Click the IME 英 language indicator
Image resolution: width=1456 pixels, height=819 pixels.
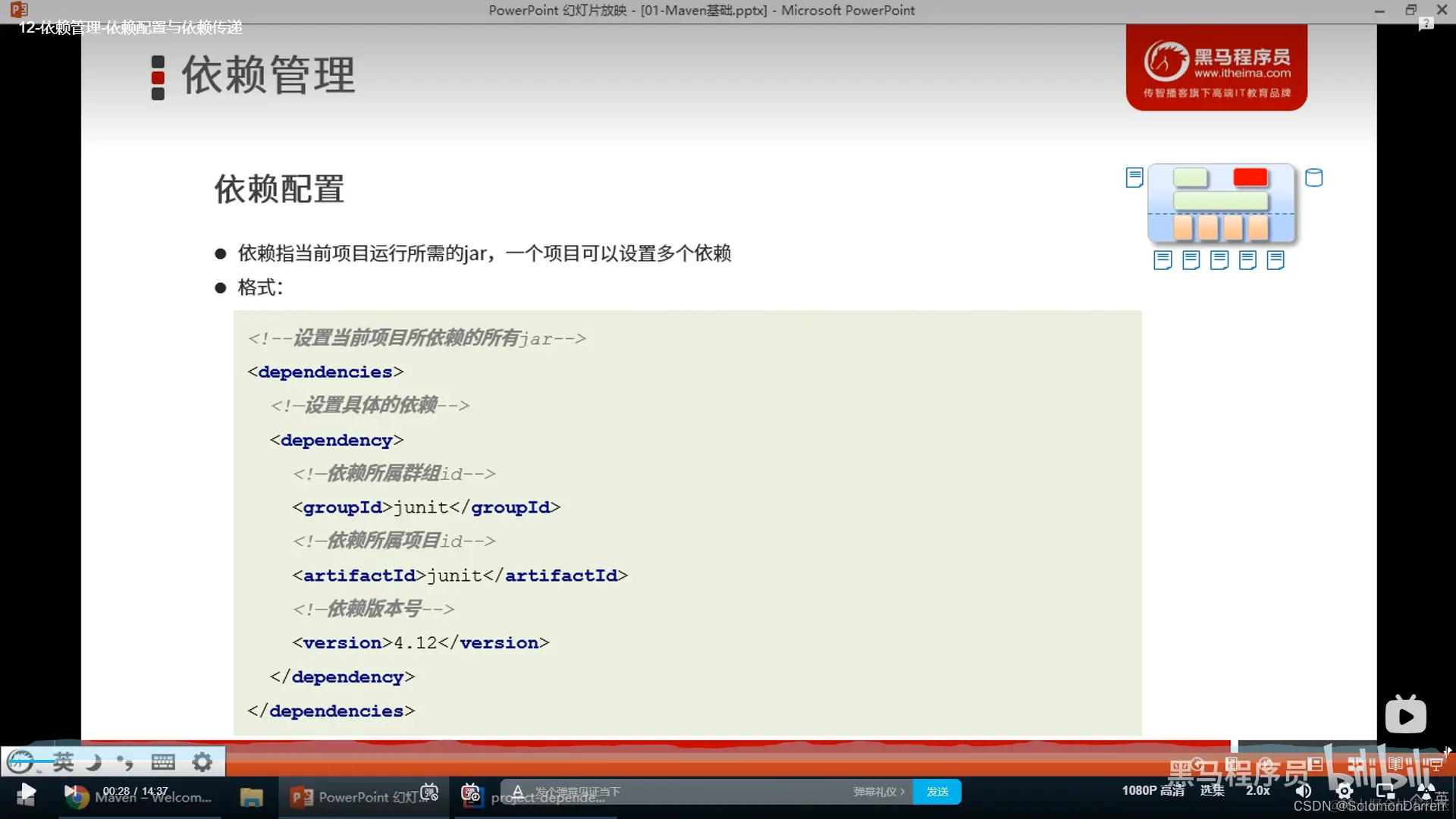tap(63, 761)
